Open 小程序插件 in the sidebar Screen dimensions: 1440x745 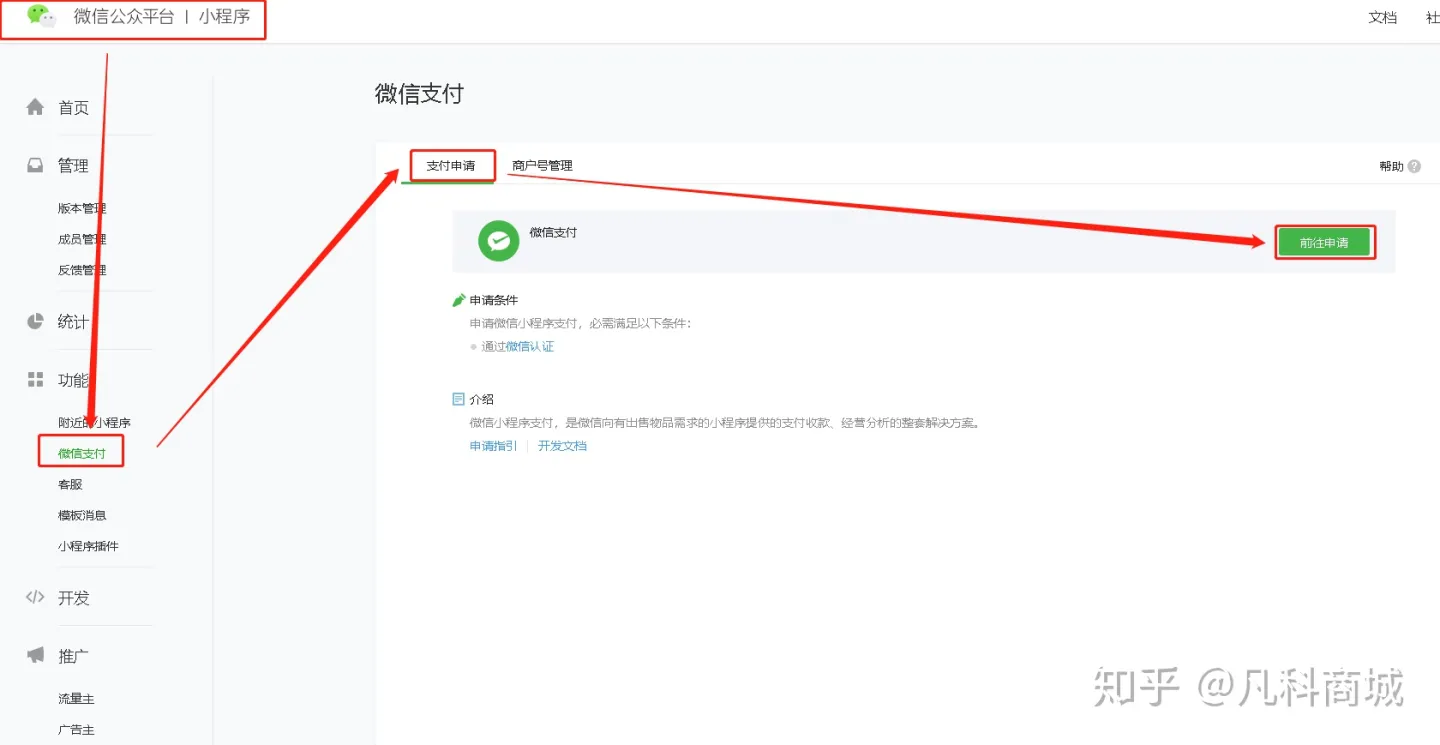point(90,545)
